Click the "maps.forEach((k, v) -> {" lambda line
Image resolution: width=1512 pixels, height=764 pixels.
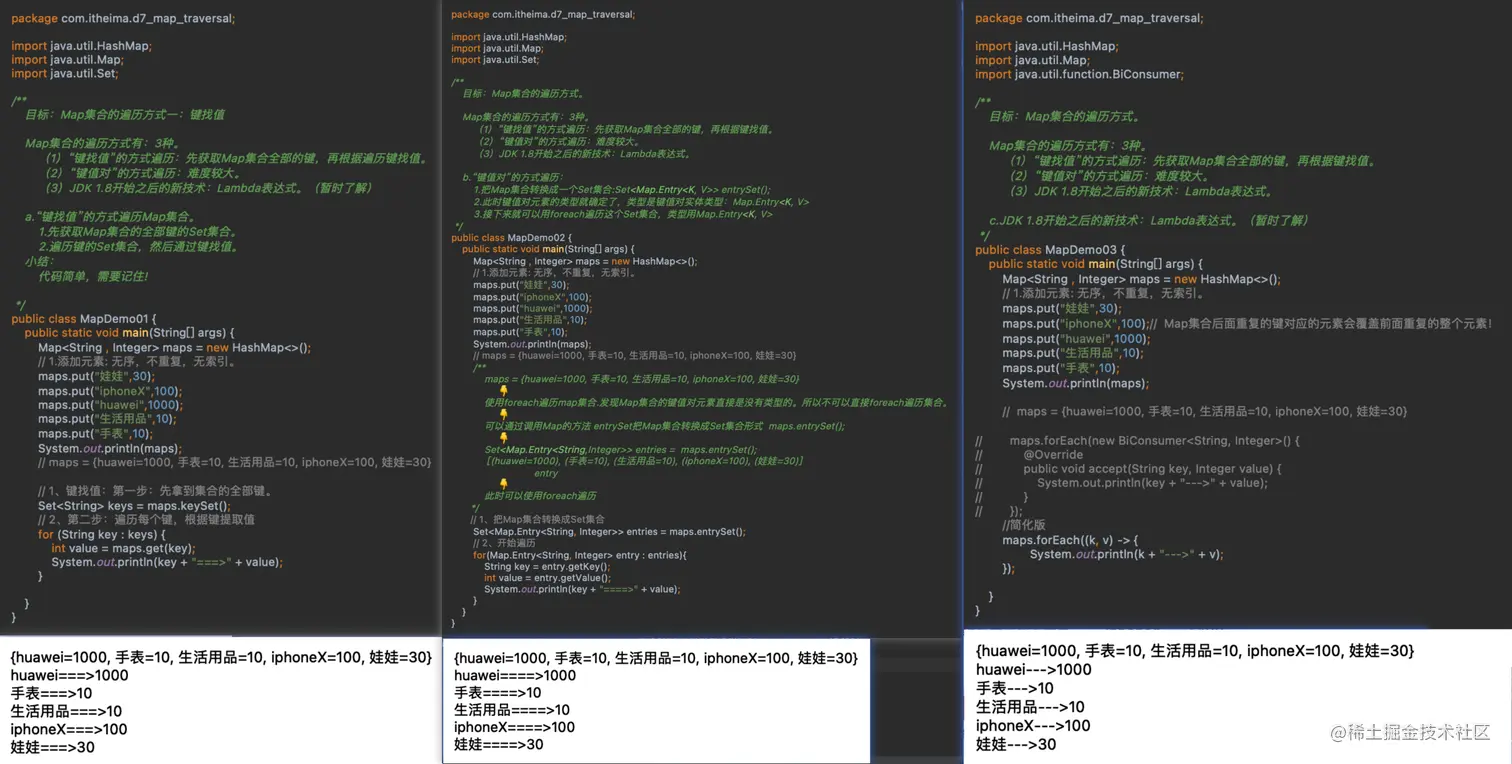pos(1070,540)
